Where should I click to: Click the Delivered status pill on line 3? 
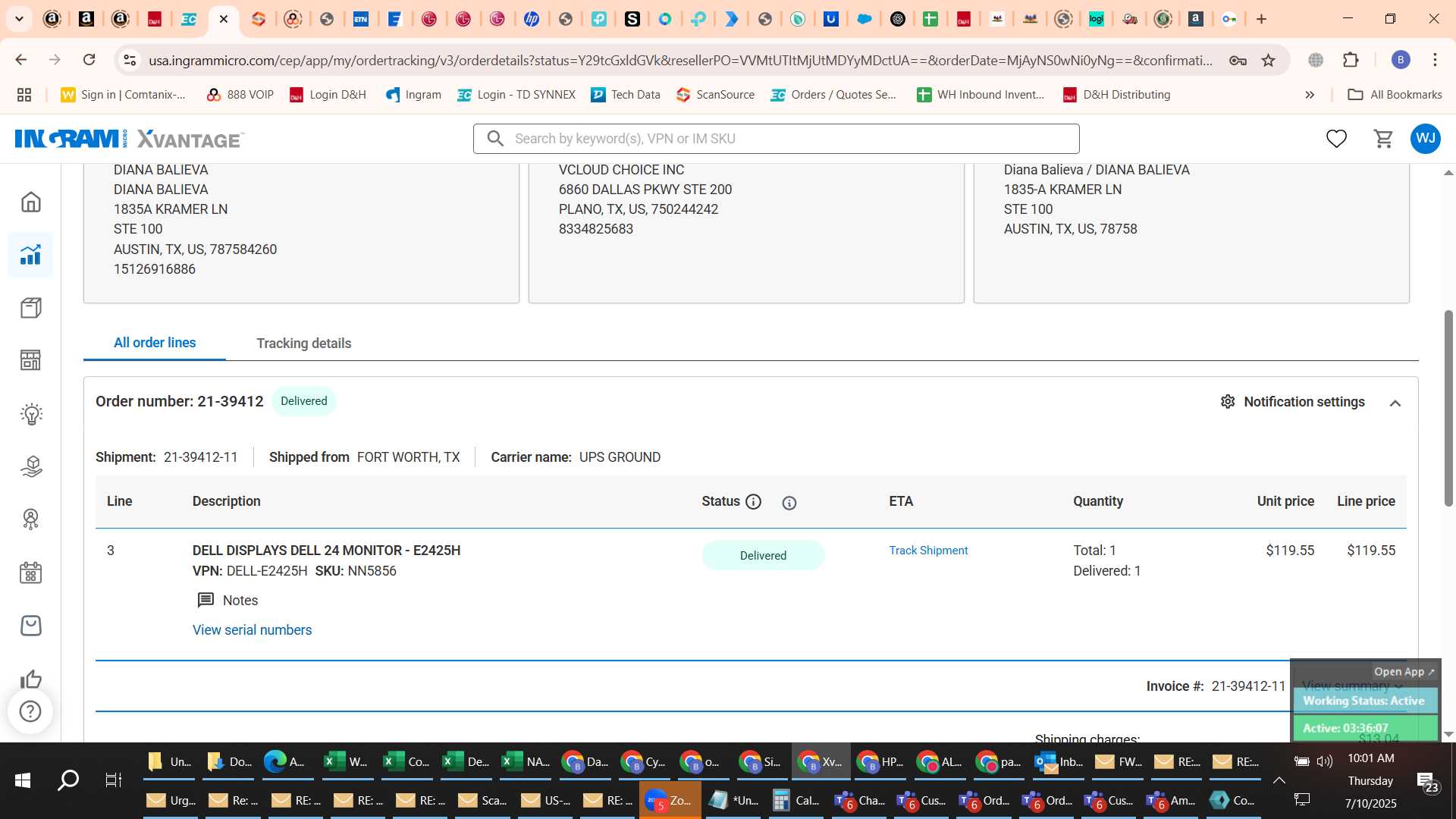(763, 555)
